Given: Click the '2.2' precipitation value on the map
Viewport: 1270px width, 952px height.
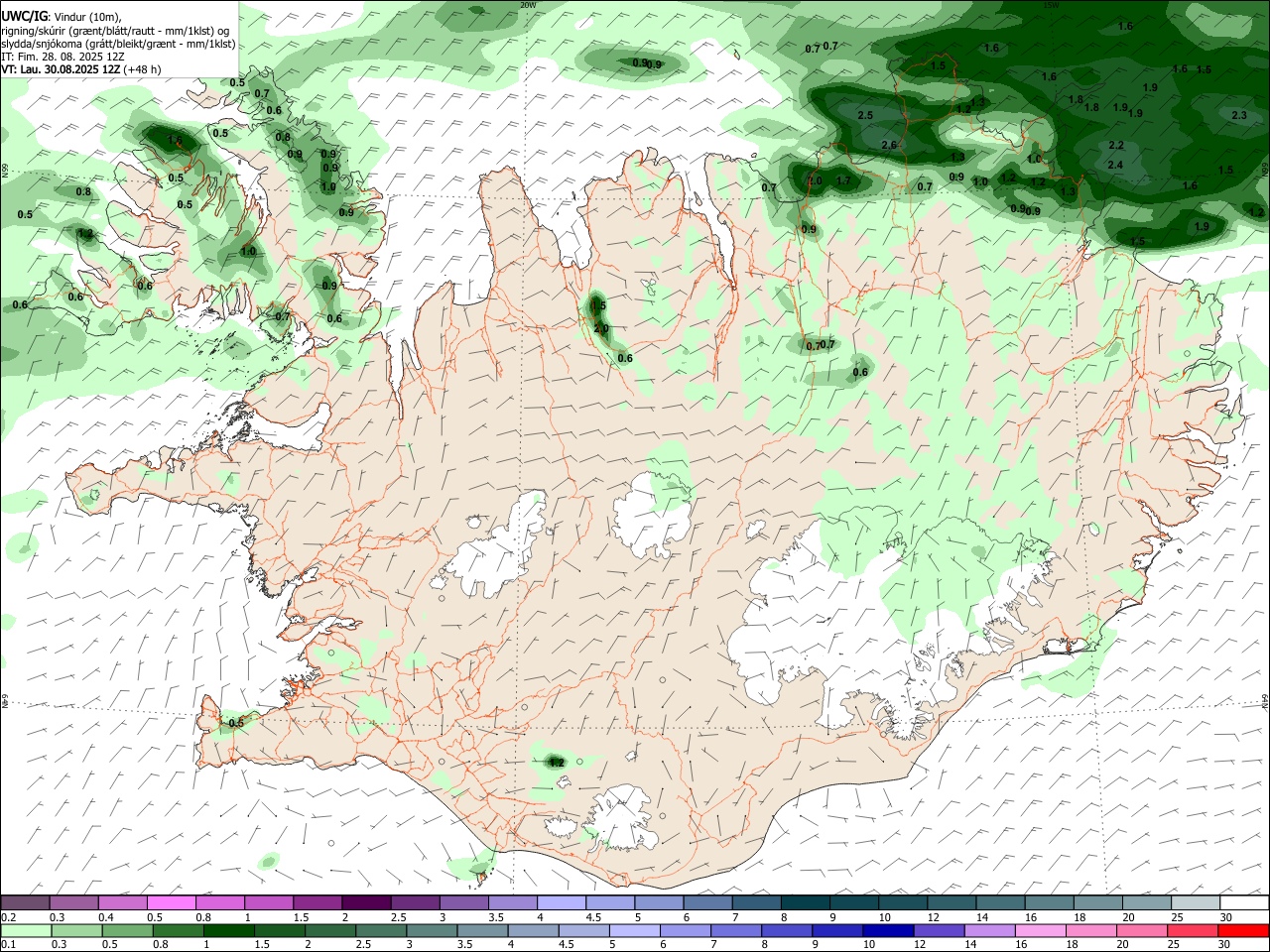Looking at the screenshot, I should click(1116, 146).
